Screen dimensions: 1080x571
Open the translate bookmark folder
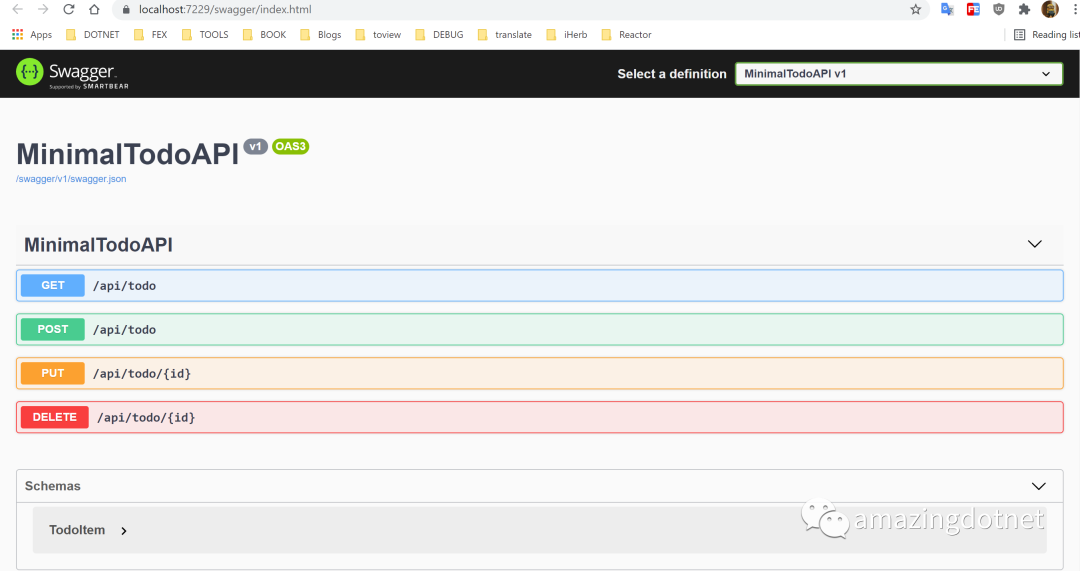(x=504, y=34)
